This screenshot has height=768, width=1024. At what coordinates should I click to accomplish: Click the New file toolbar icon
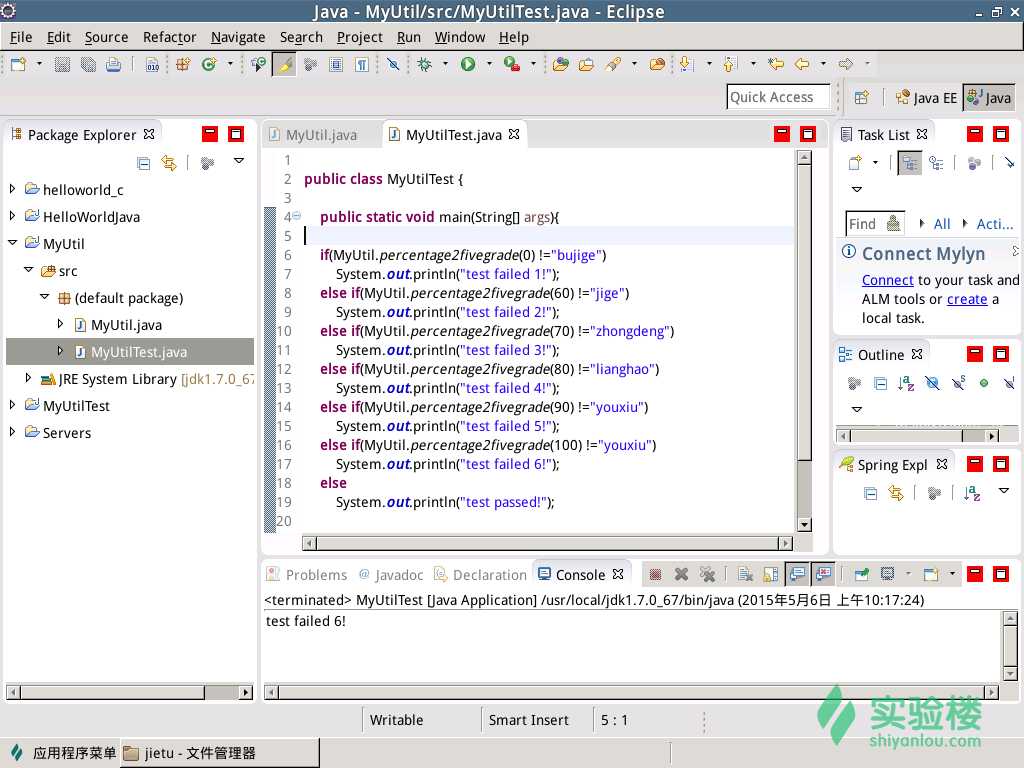pyautogui.click(x=18, y=64)
